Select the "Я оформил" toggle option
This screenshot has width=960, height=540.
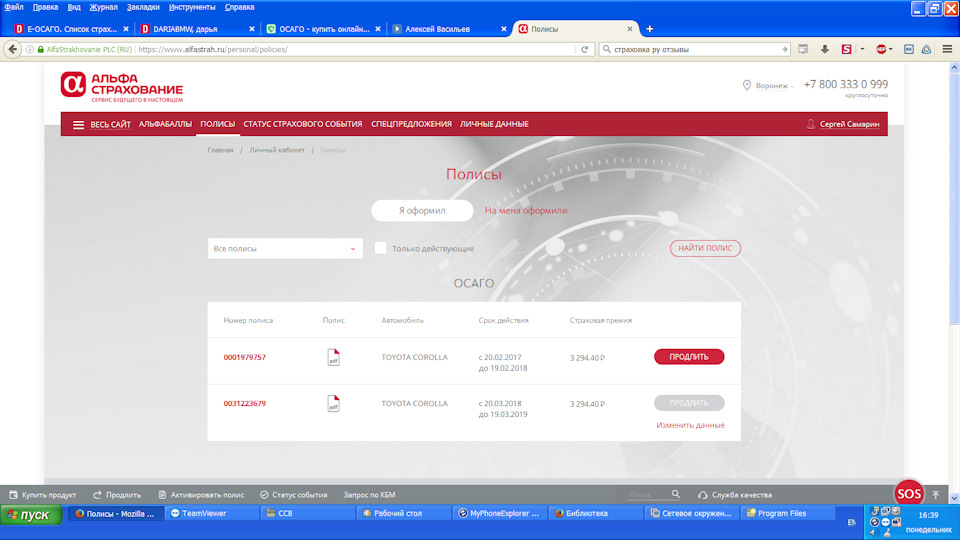click(422, 211)
